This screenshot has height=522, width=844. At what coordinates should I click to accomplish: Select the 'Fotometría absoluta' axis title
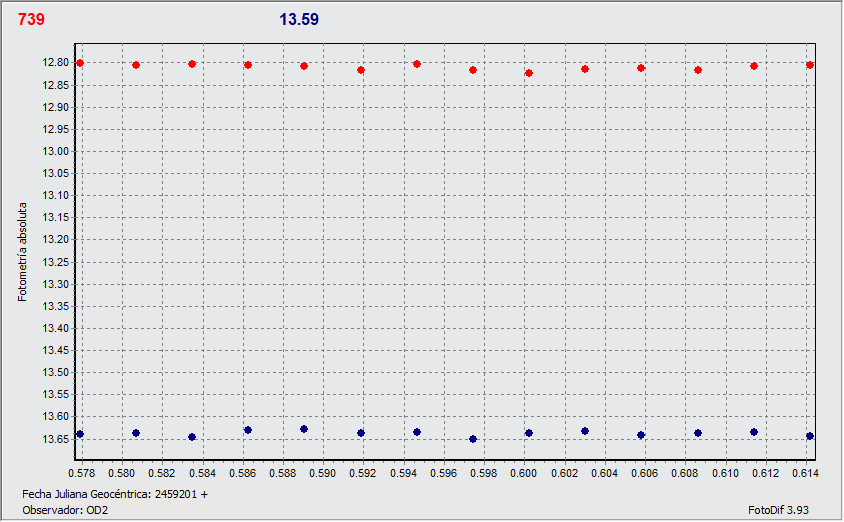(22, 252)
